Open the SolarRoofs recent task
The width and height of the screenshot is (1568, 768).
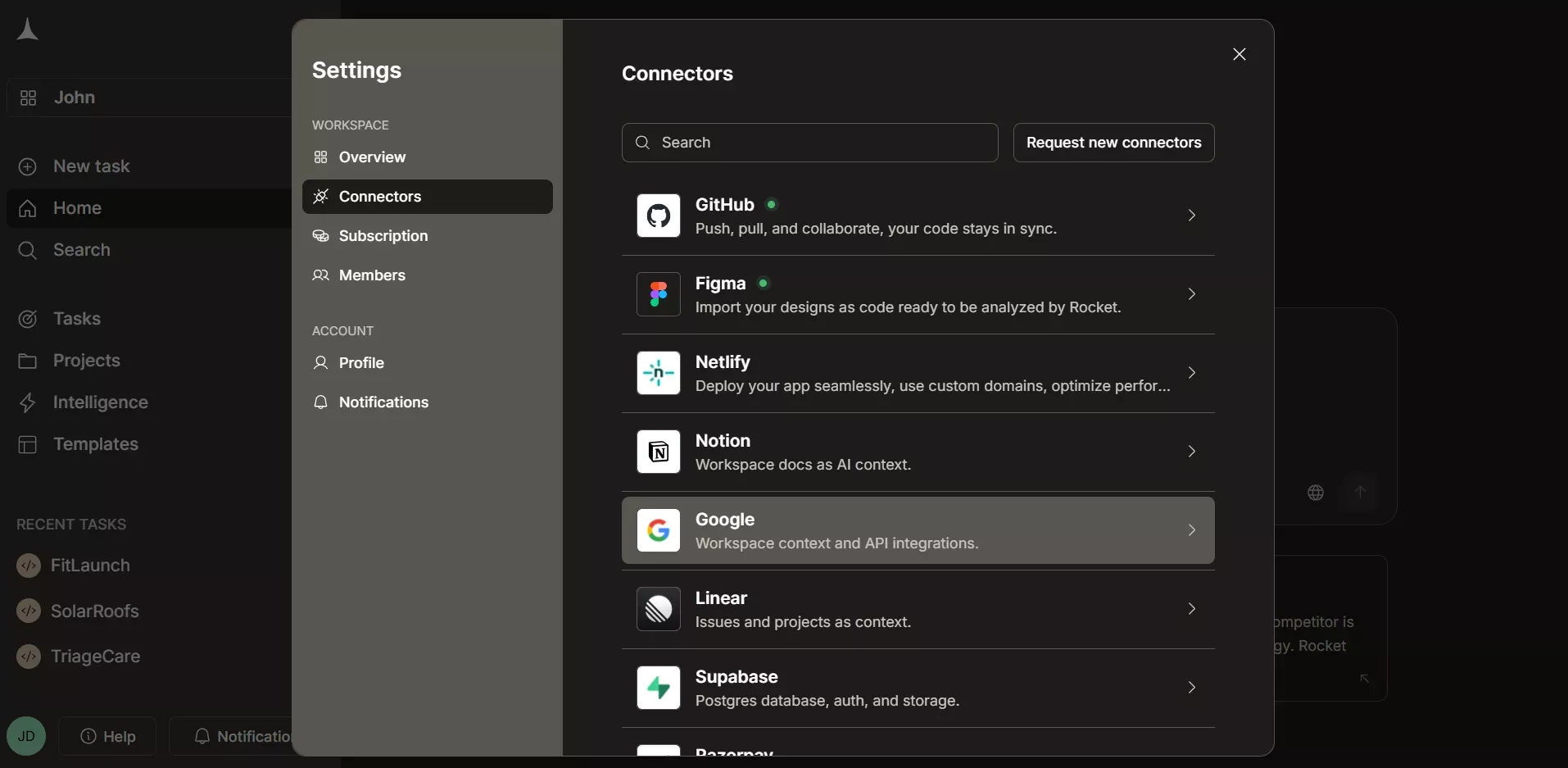[x=149, y=611]
